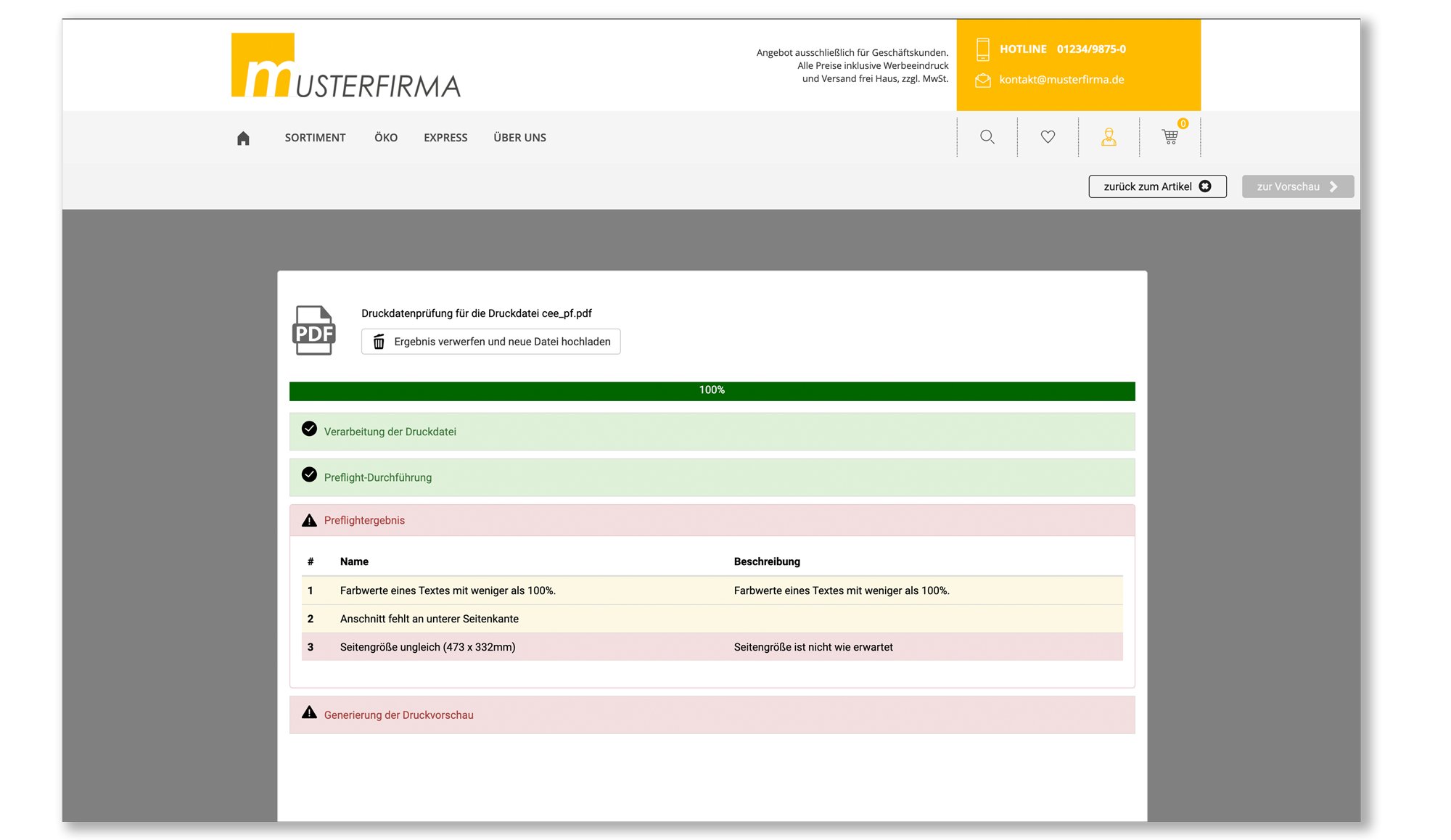This screenshot has height=840, width=1451.
Task: Open the ÜBER UNS menu item
Action: click(519, 138)
